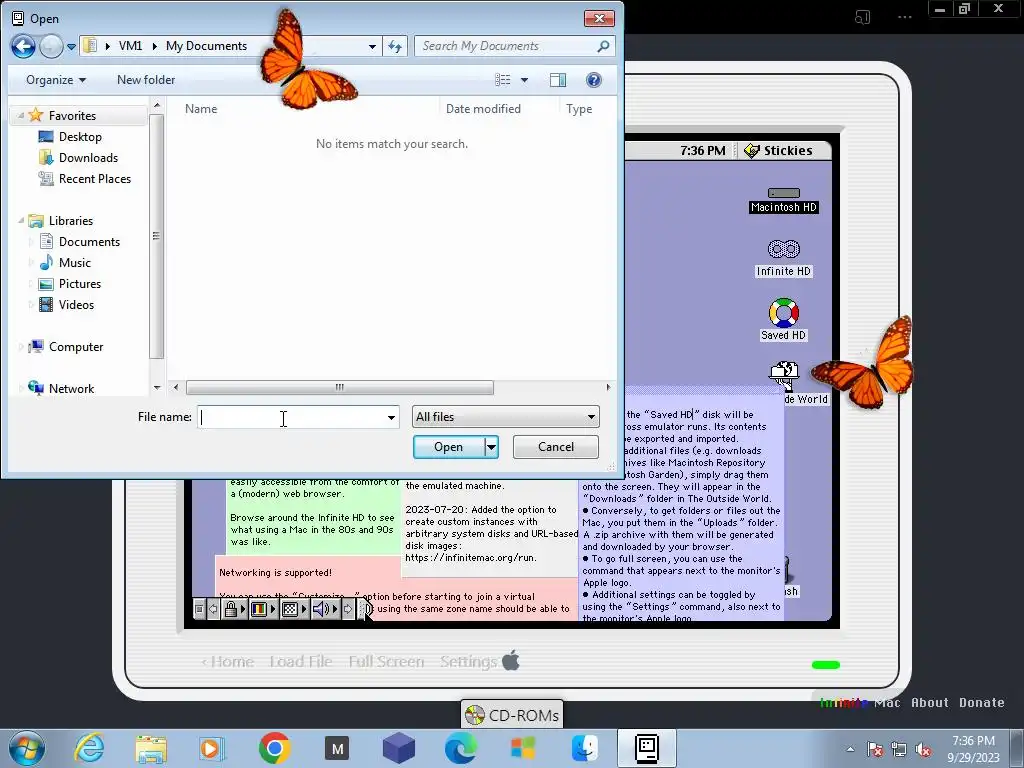Select Downloads under Favorites
Screen dimensions: 1024x768
click(x=88, y=157)
